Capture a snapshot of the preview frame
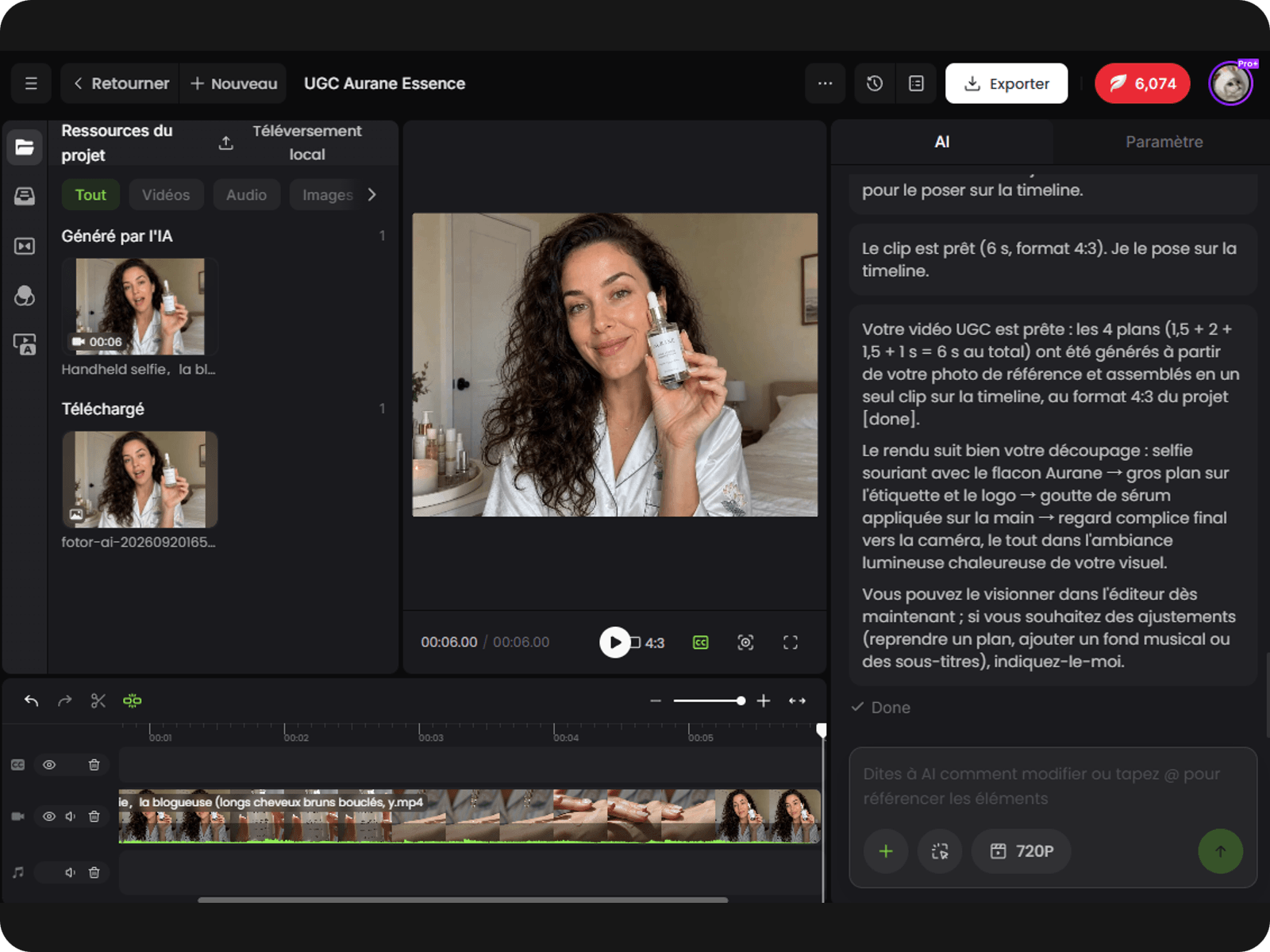Image resolution: width=1270 pixels, height=952 pixels. click(745, 643)
